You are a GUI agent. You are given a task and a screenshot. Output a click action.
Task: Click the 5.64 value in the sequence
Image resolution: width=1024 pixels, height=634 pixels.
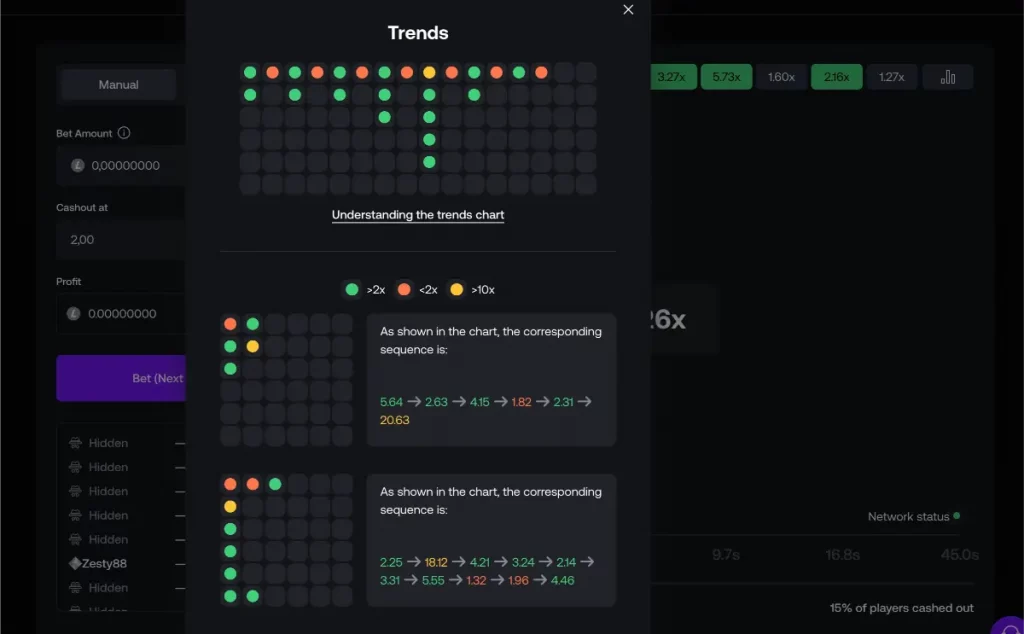pyautogui.click(x=391, y=402)
